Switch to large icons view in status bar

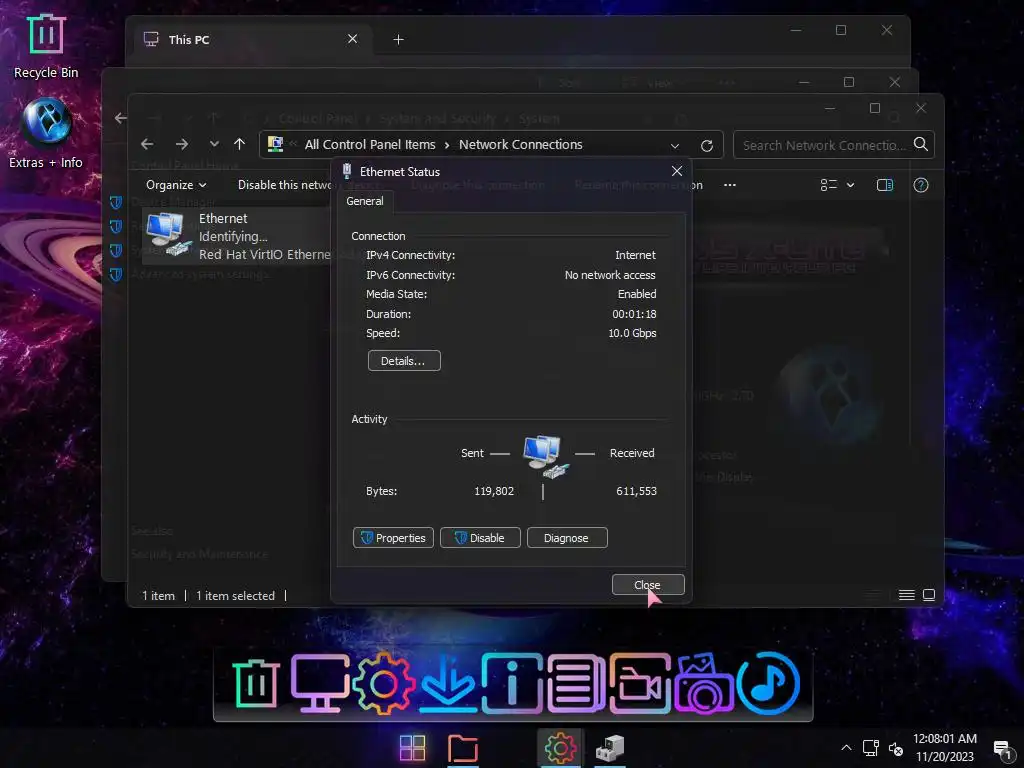(929, 595)
